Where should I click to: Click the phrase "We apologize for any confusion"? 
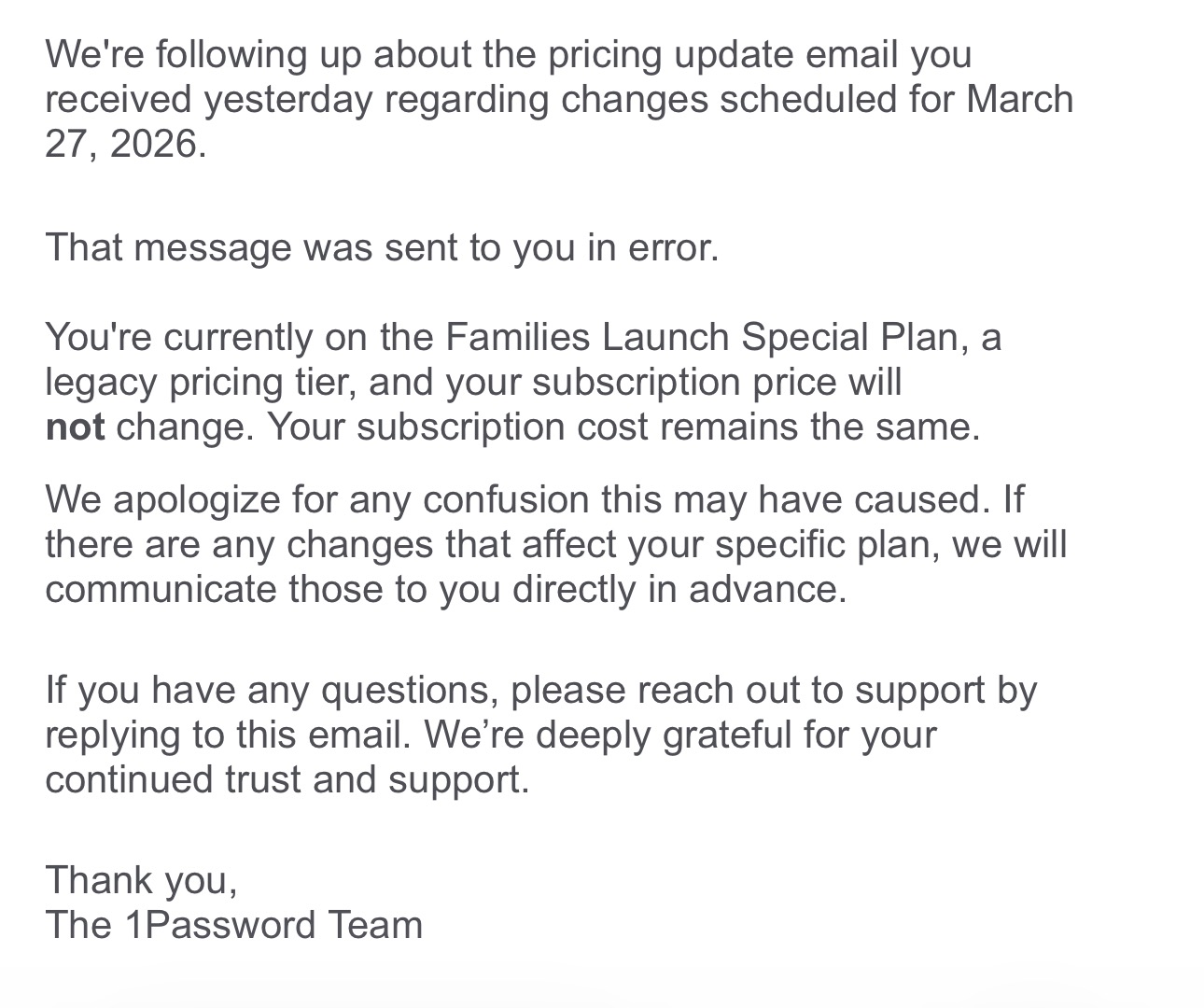pyautogui.click(x=317, y=500)
